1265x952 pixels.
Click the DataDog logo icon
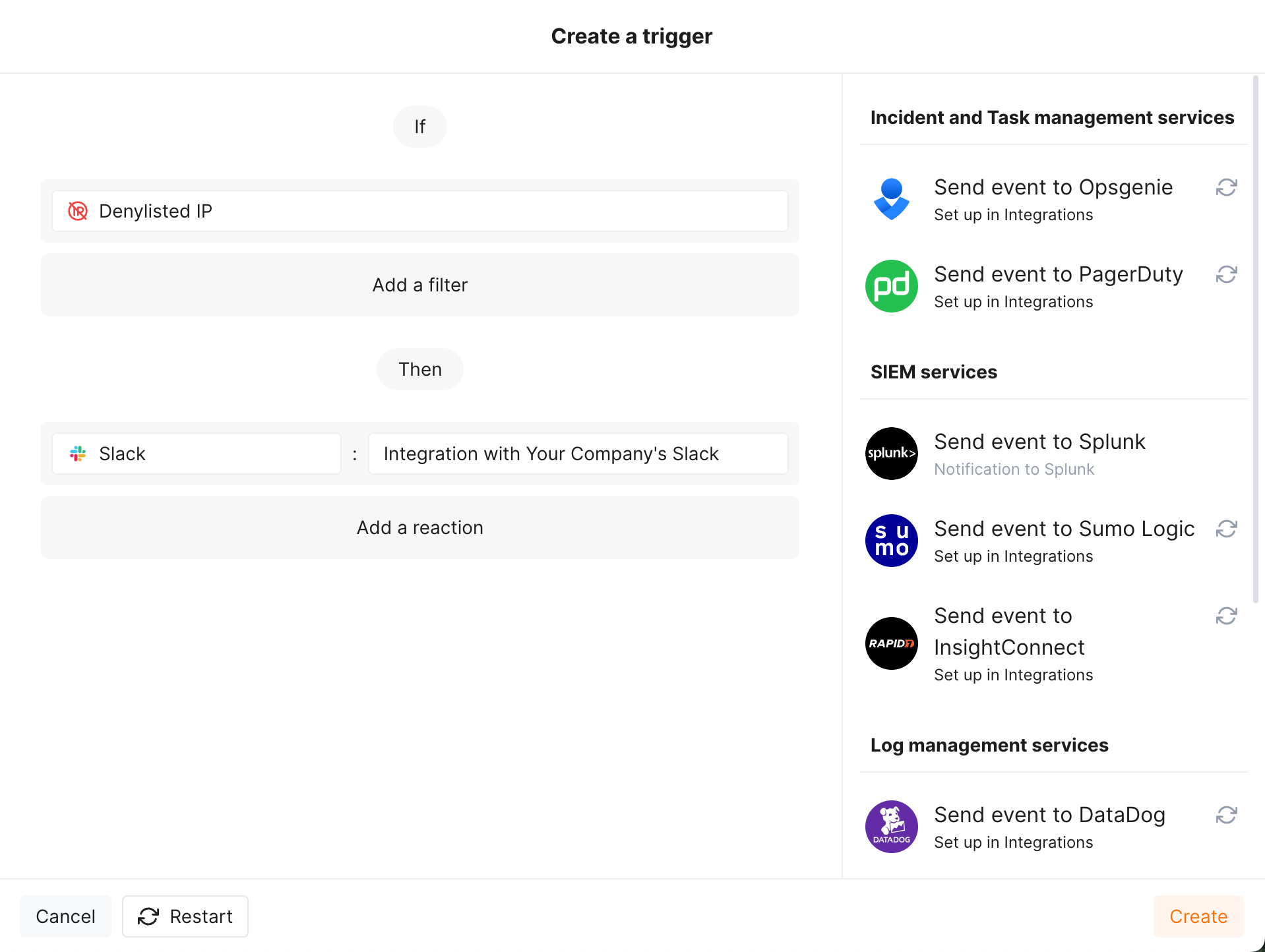891,827
